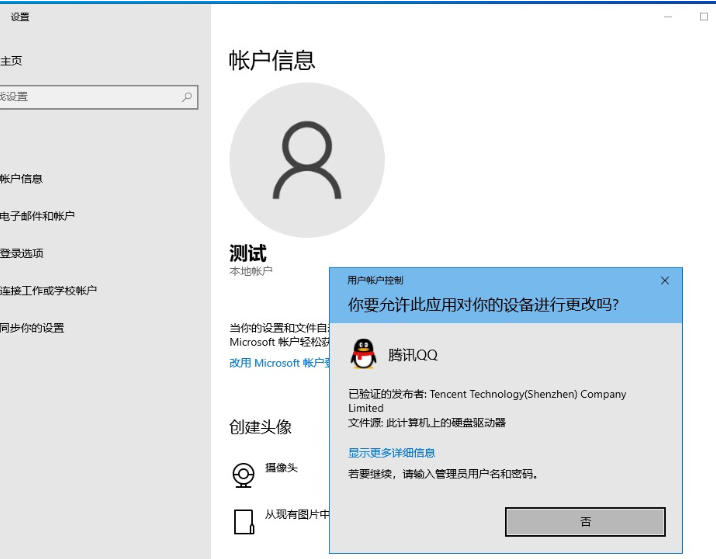
Task: Open 电子邮件和帐户 settings page
Action: tap(38, 216)
